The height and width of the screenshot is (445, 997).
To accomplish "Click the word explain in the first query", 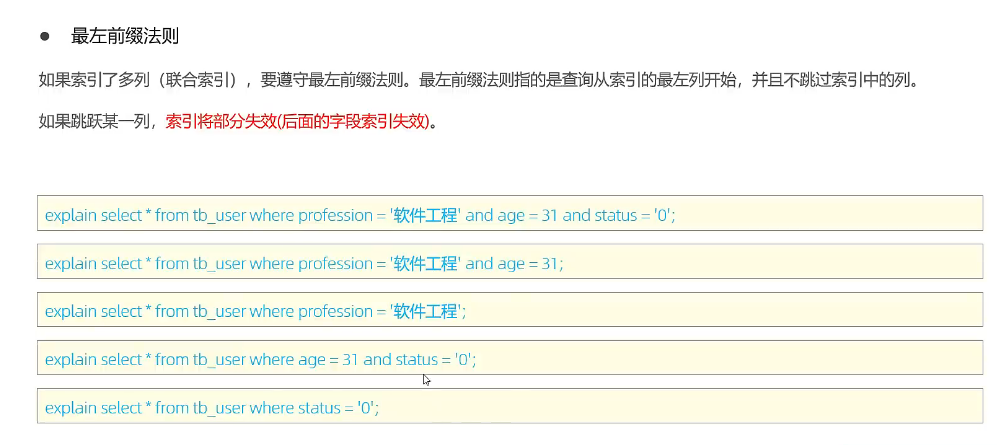I will pyautogui.click(x=71, y=215).
